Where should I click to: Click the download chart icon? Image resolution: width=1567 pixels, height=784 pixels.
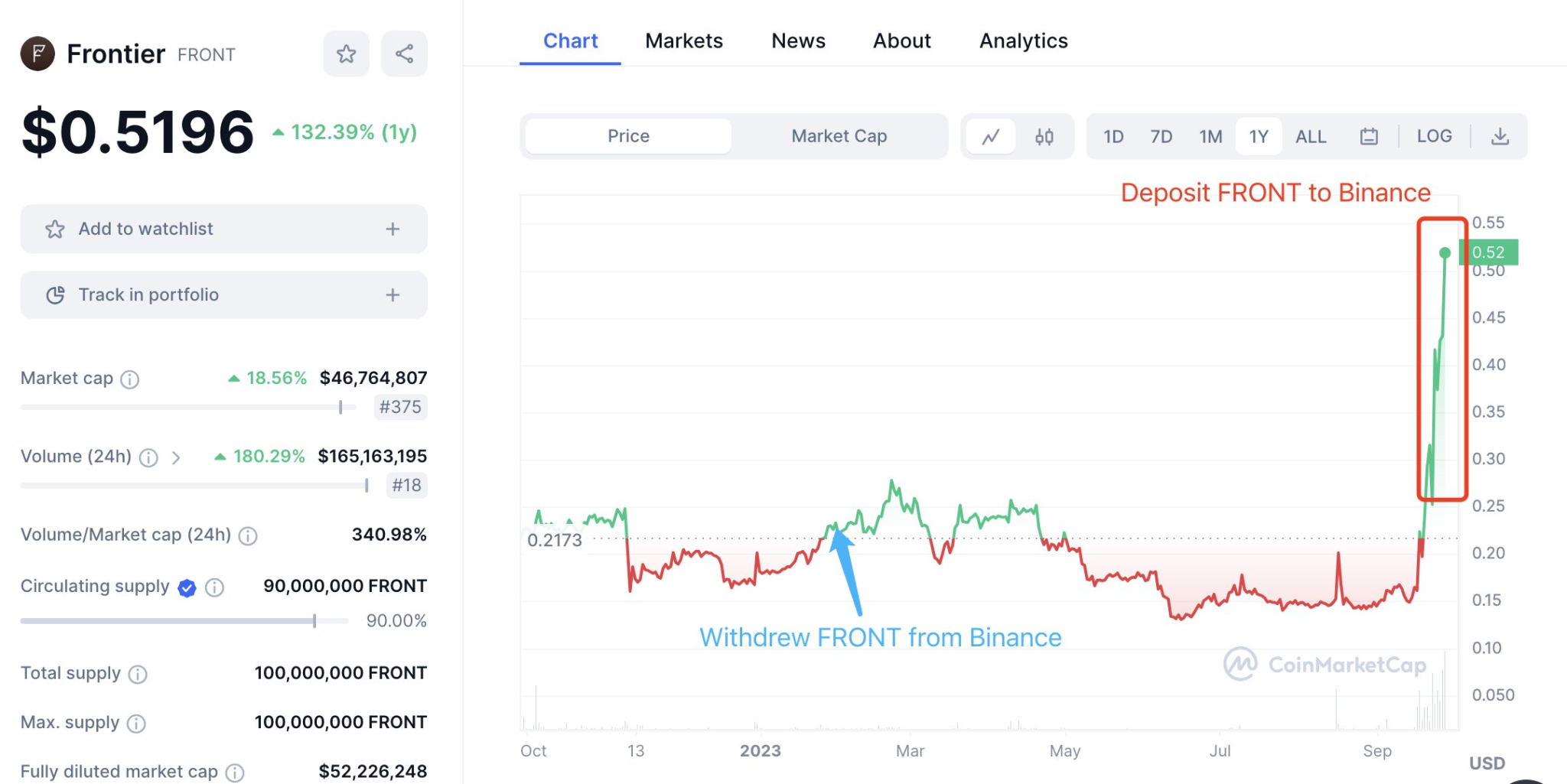[1500, 136]
